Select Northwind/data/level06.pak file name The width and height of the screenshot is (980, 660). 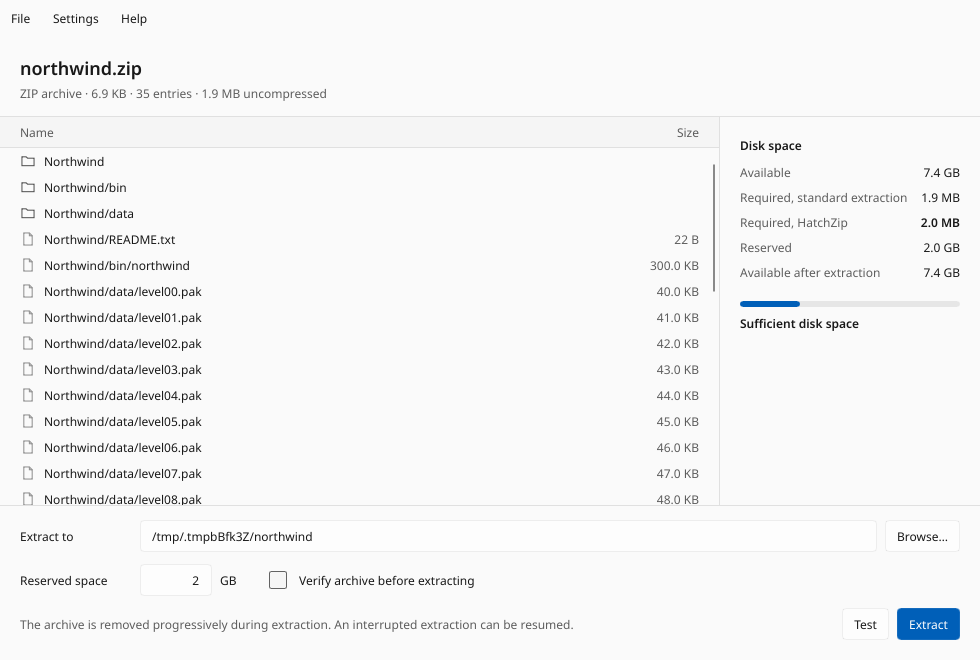pos(122,448)
